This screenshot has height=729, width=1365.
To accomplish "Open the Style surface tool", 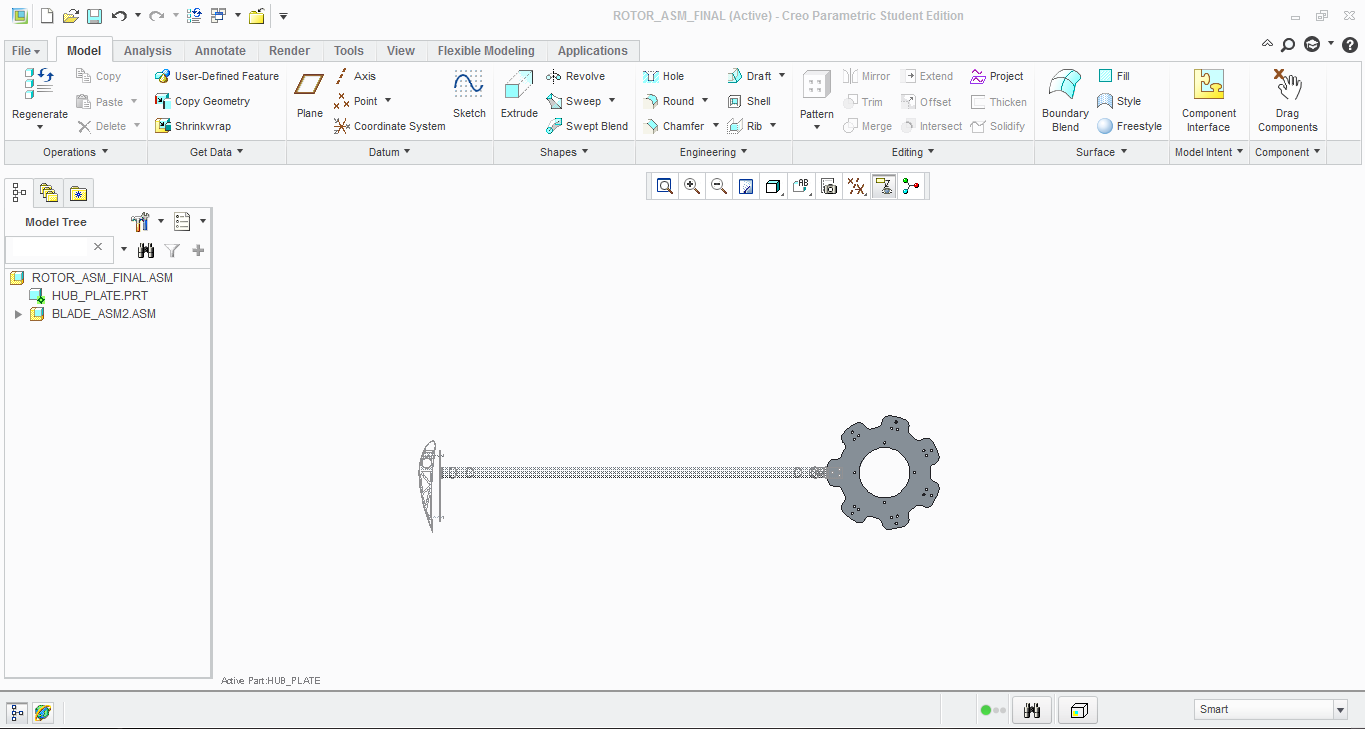I will click(1119, 101).
